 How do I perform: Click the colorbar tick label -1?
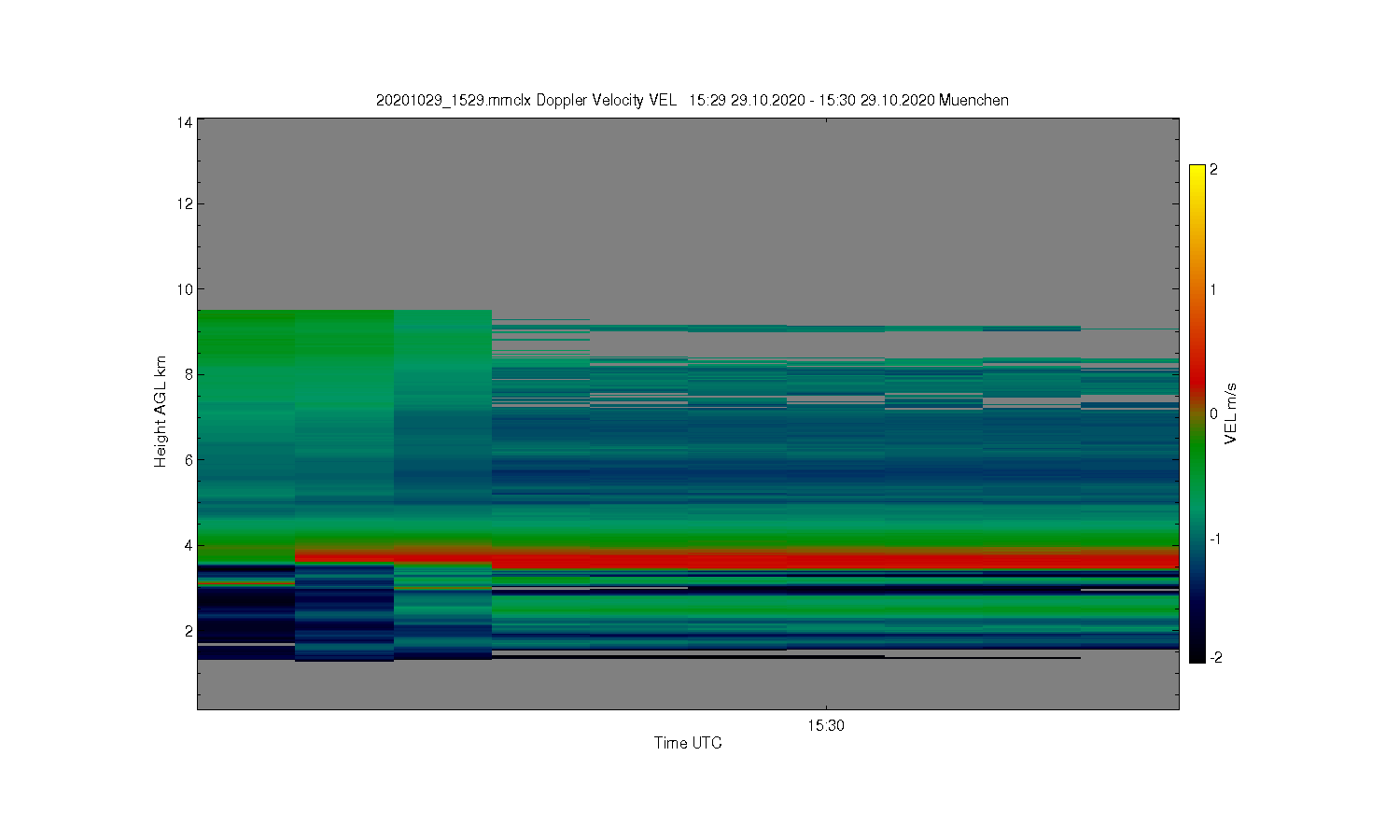(x=1216, y=539)
